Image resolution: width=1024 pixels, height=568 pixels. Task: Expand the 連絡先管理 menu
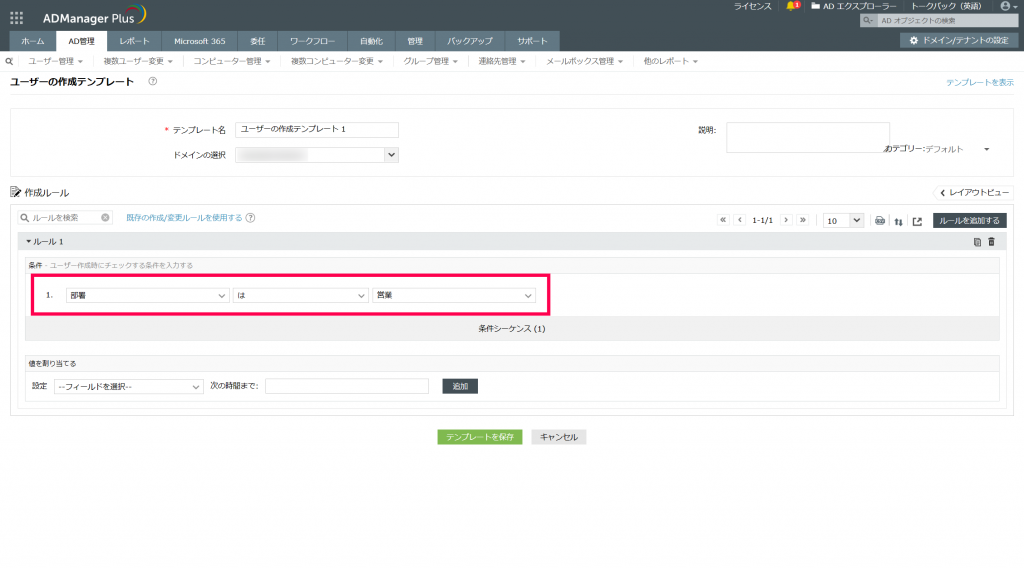[502, 61]
